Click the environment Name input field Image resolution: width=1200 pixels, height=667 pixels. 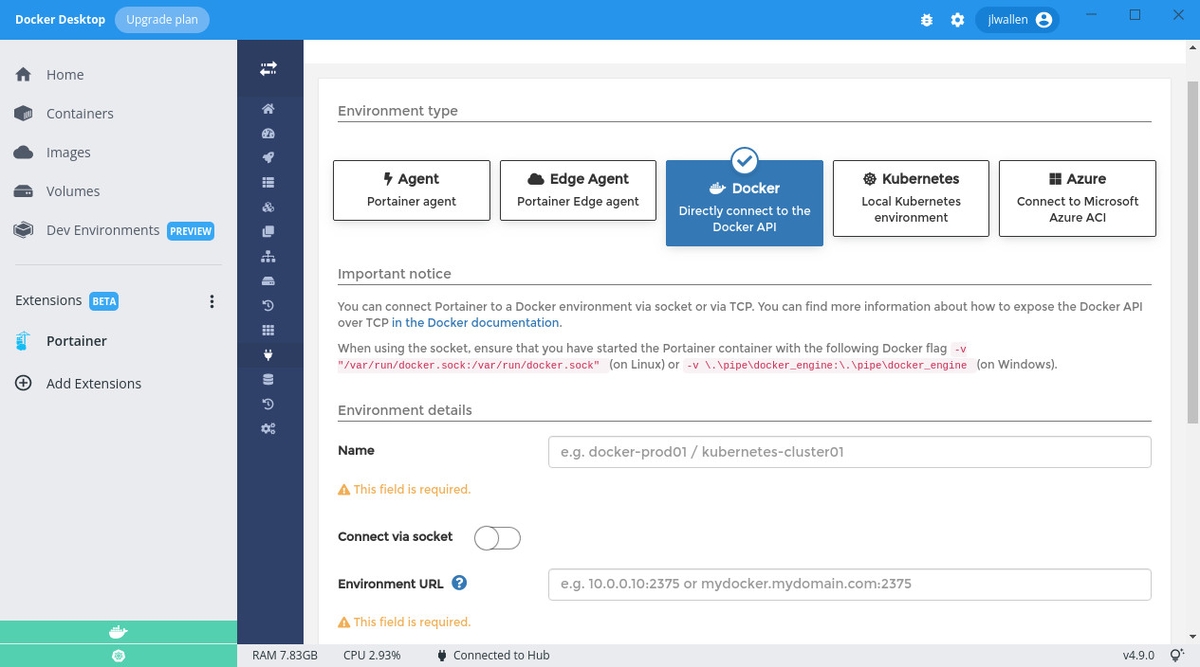[x=849, y=452]
